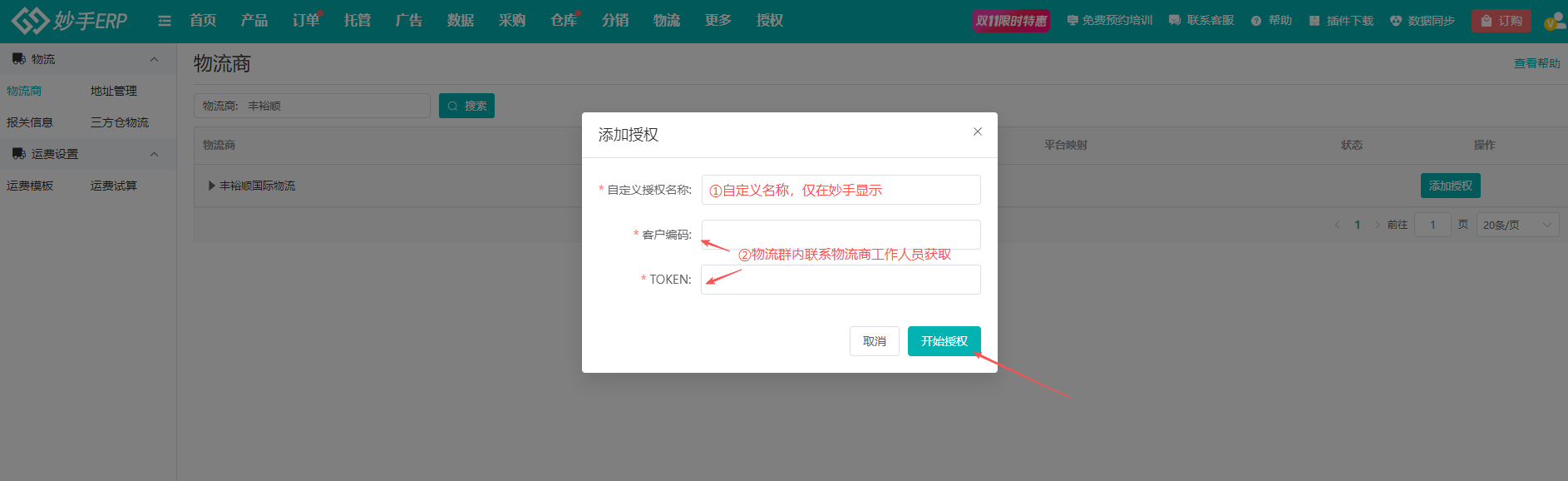Open the 物流 top menu
The height and width of the screenshot is (481, 1568).
point(667,21)
